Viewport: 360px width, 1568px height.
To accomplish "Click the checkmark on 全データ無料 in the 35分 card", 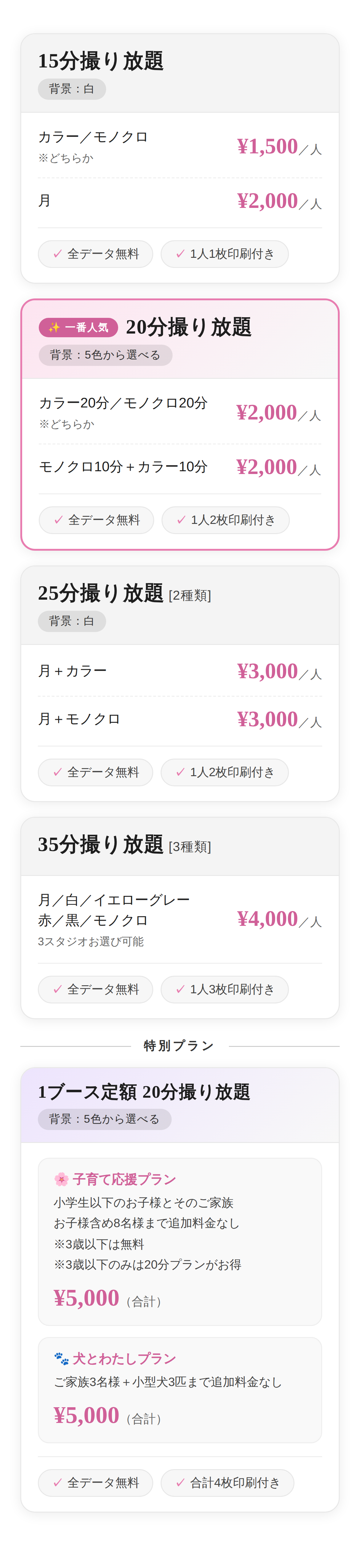I will click(58, 989).
